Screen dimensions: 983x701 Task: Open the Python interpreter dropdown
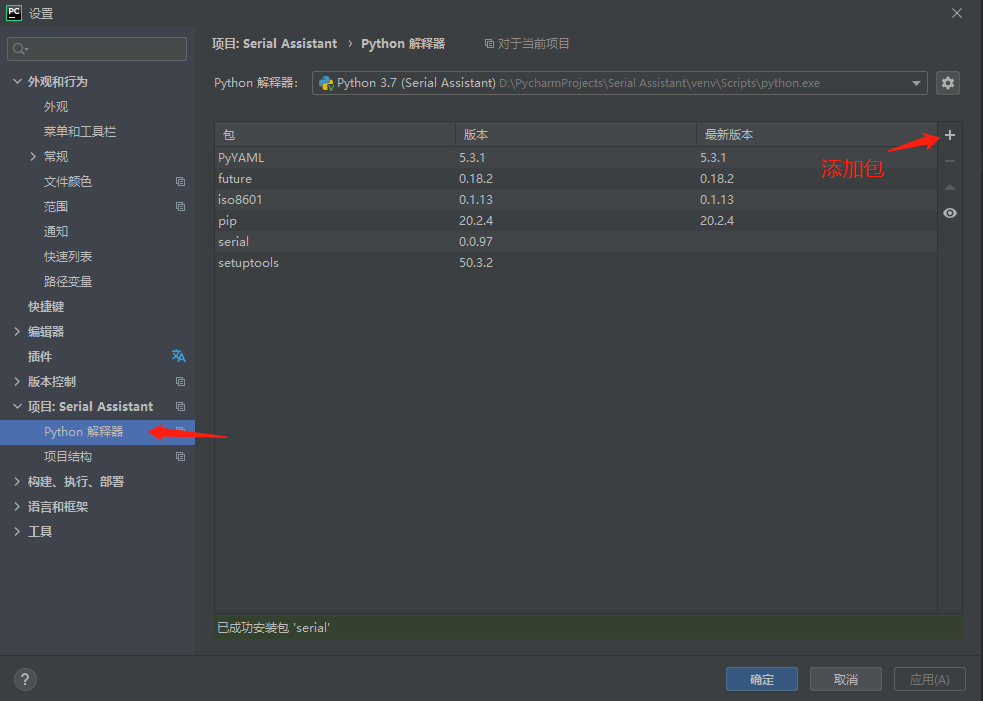click(918, 83)
